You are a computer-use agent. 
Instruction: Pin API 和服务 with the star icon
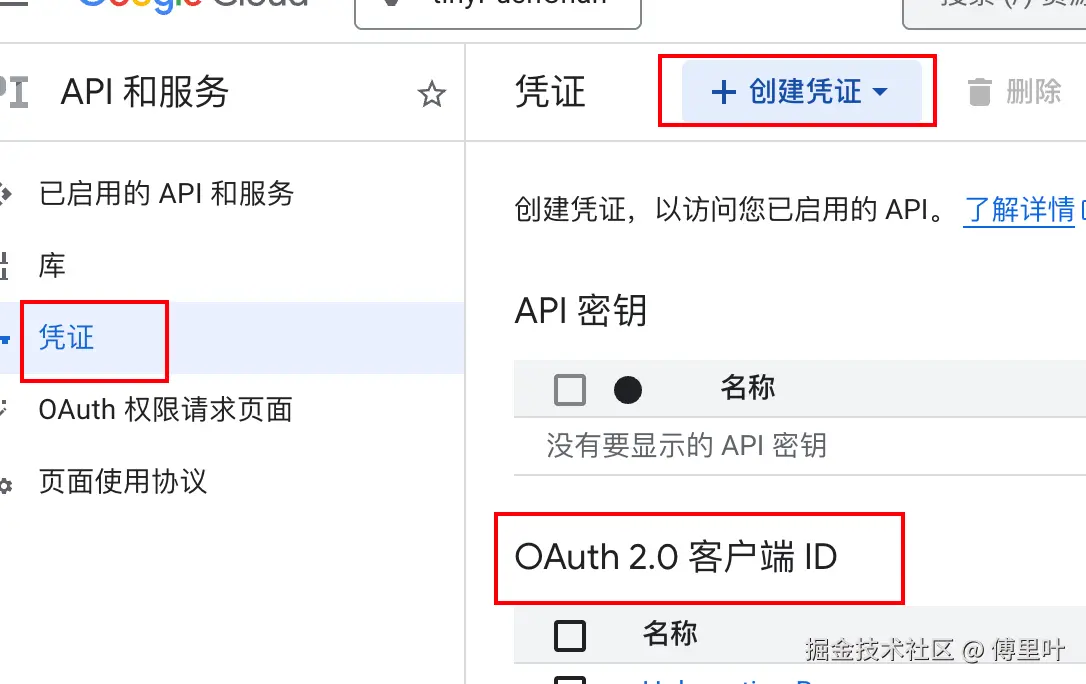(431, 94)
